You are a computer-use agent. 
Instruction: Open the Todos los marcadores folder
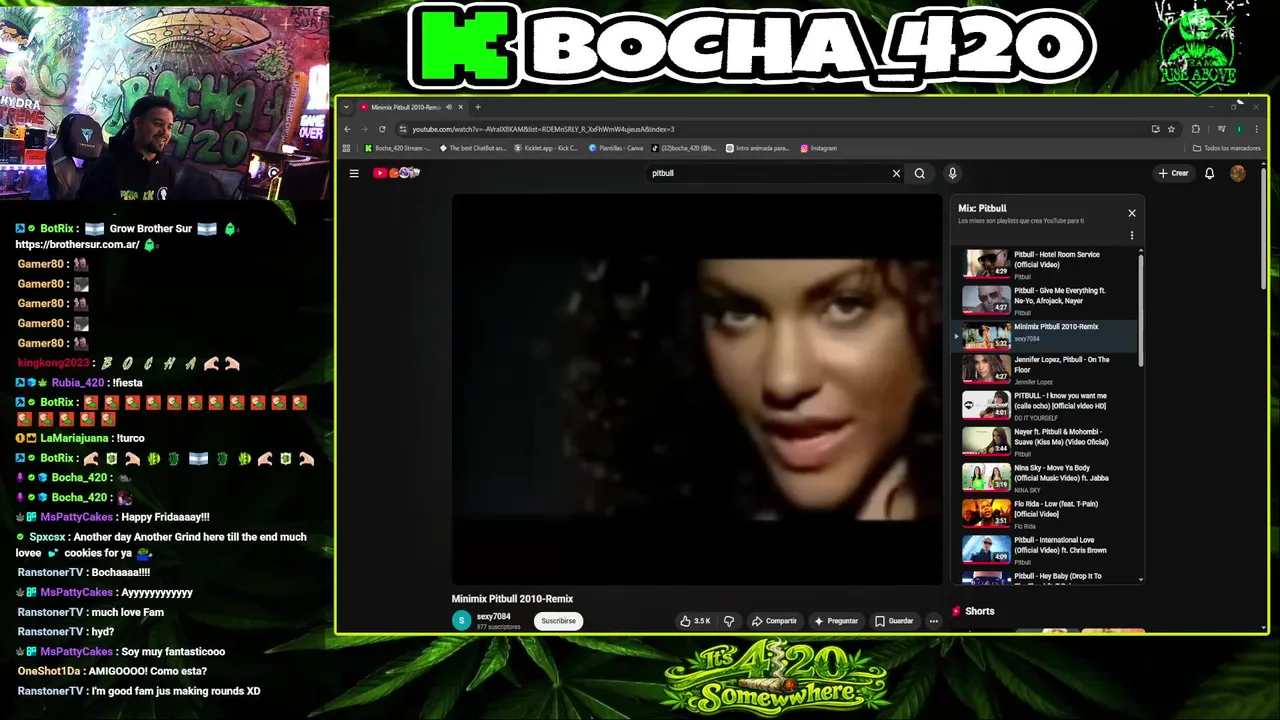click(1227, 148)
